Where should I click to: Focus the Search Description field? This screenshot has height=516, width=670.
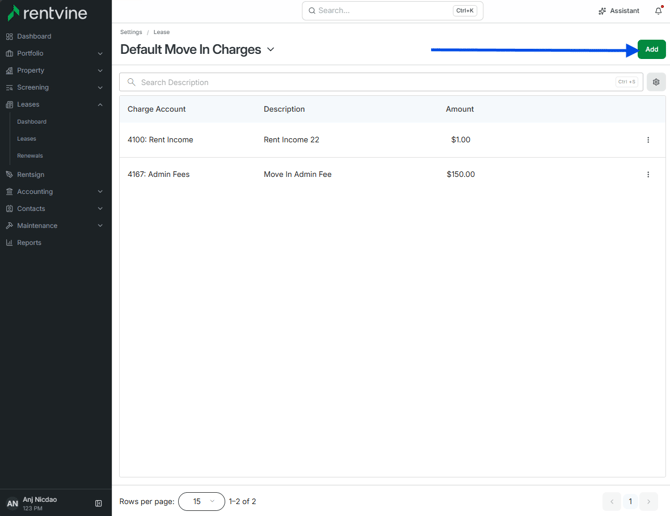381,82
